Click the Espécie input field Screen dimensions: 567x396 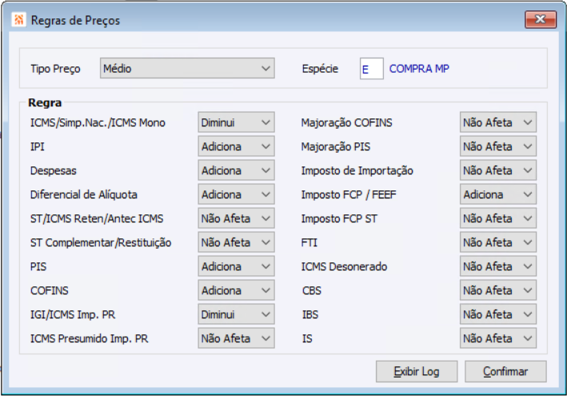pyautogui.click(x=372, y=69)
